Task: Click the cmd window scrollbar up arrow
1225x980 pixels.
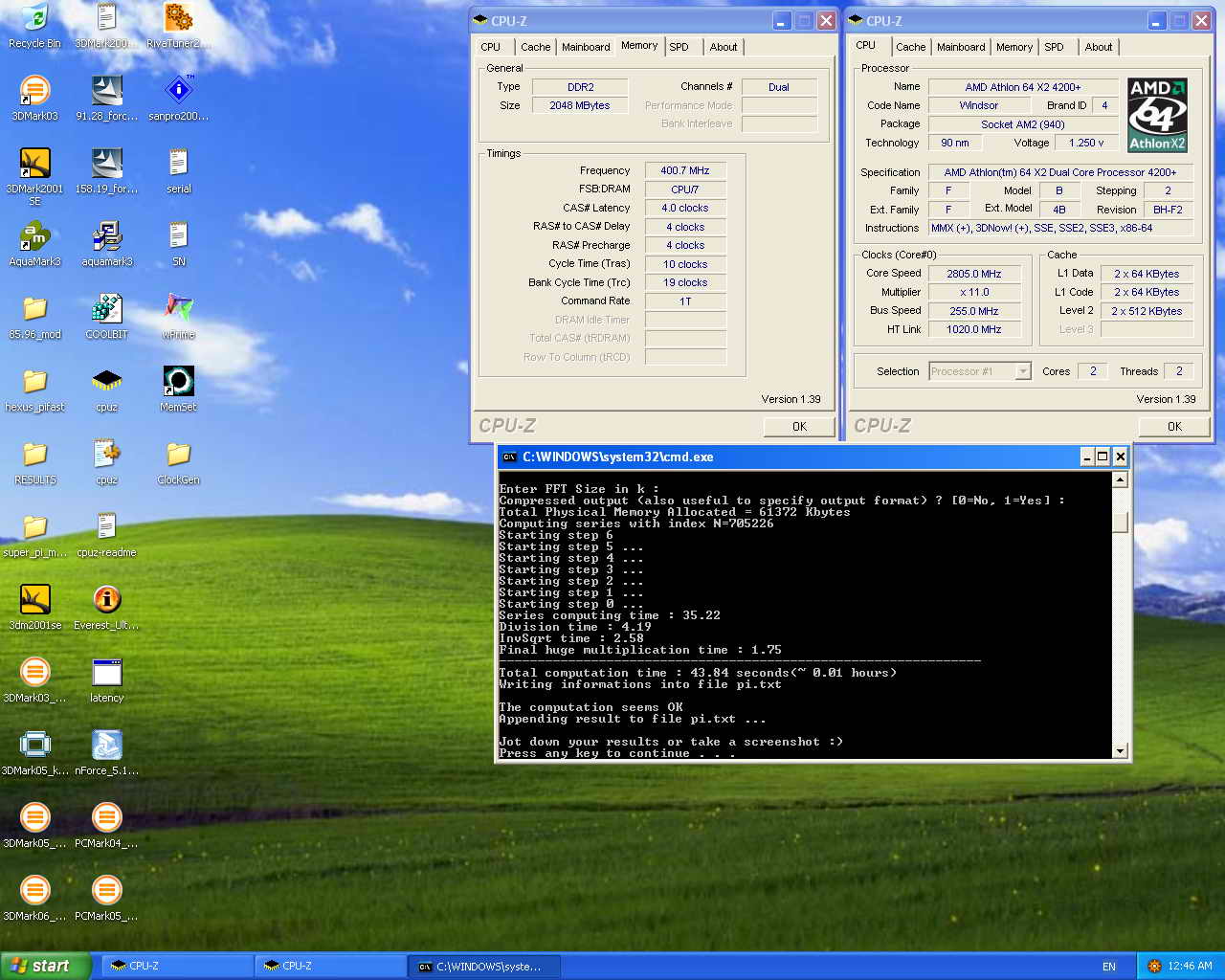Action: tap(1120, 479)
